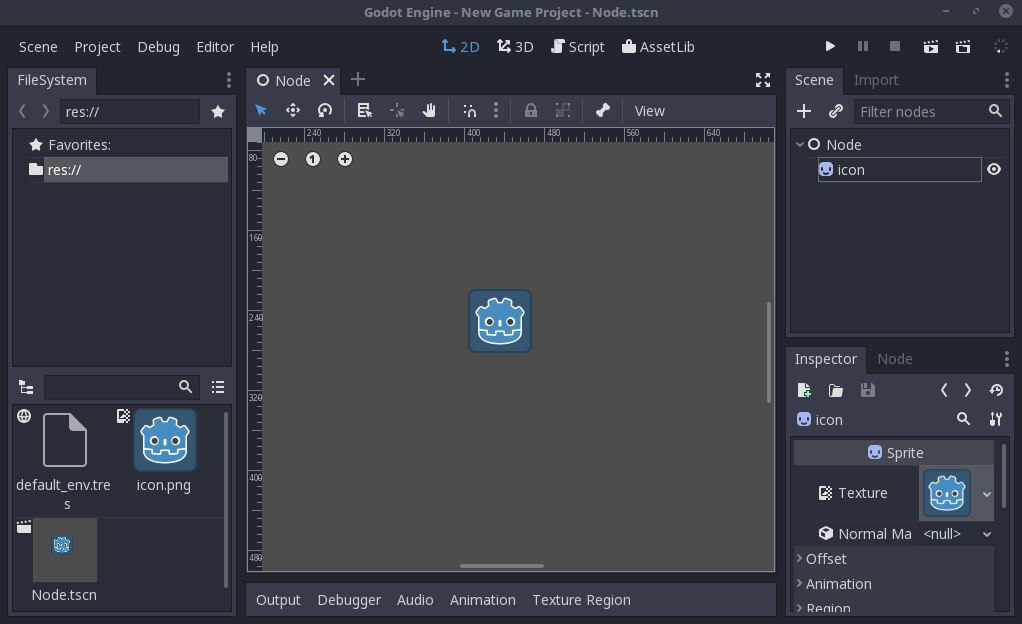Select the Move mode tool

(292, 110)
